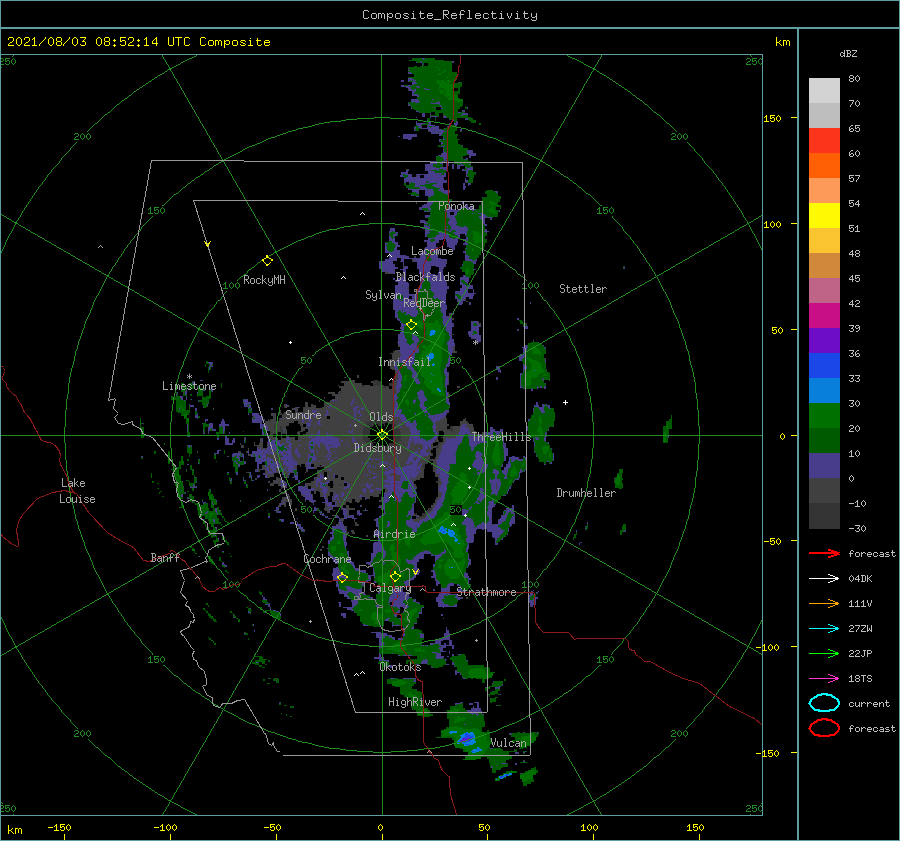Click the Composite_Reflectivity title text
Image resolution: width=900 pixels, height=841 pixels.
pos(450,15)
